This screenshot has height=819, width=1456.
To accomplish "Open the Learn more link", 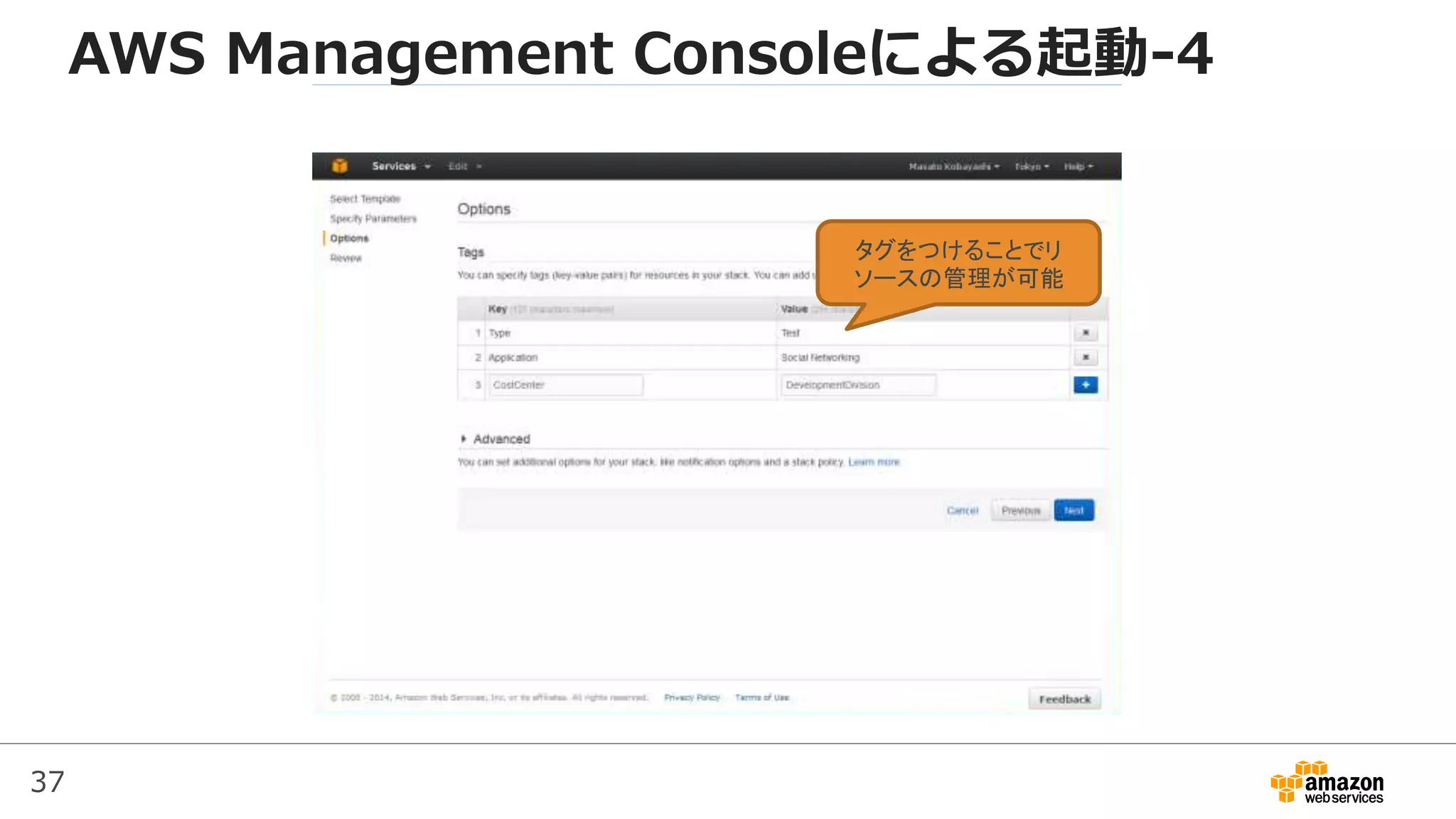I will (x=874, y=462).
